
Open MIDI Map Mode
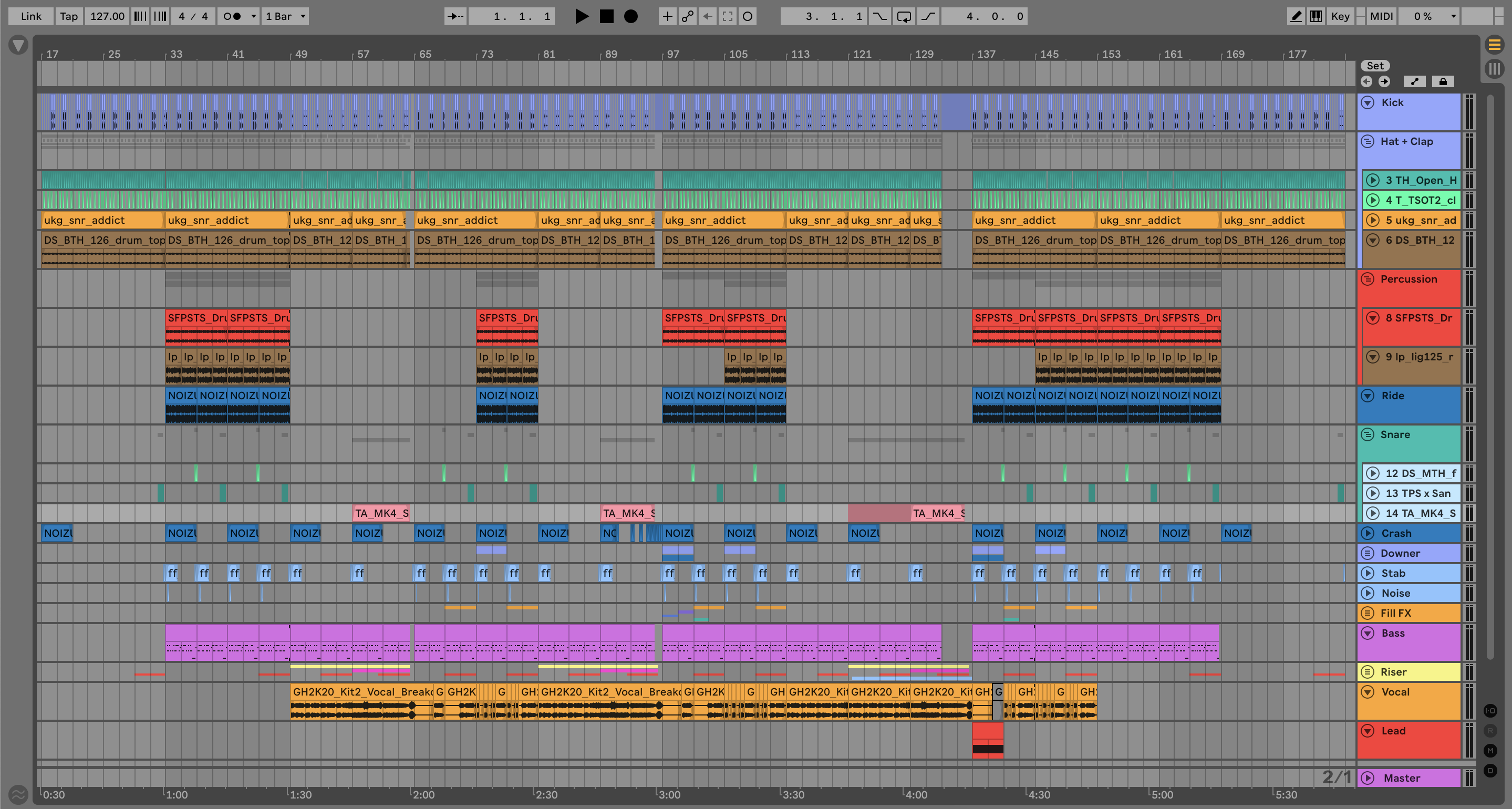pos(1381,16)
